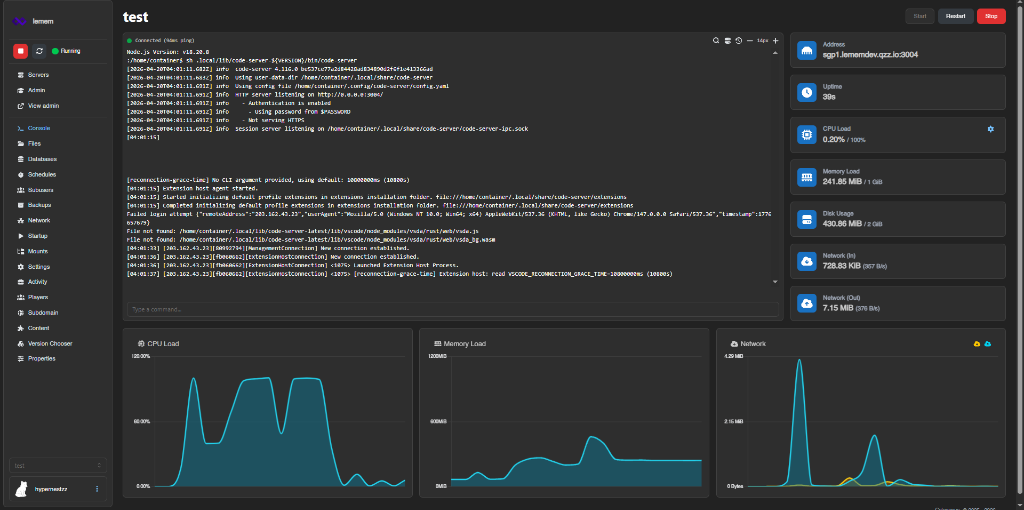Toggle the yellow cloud network legend icon
This screenshot has width=1024, height=510.
[x=977, y=343]
